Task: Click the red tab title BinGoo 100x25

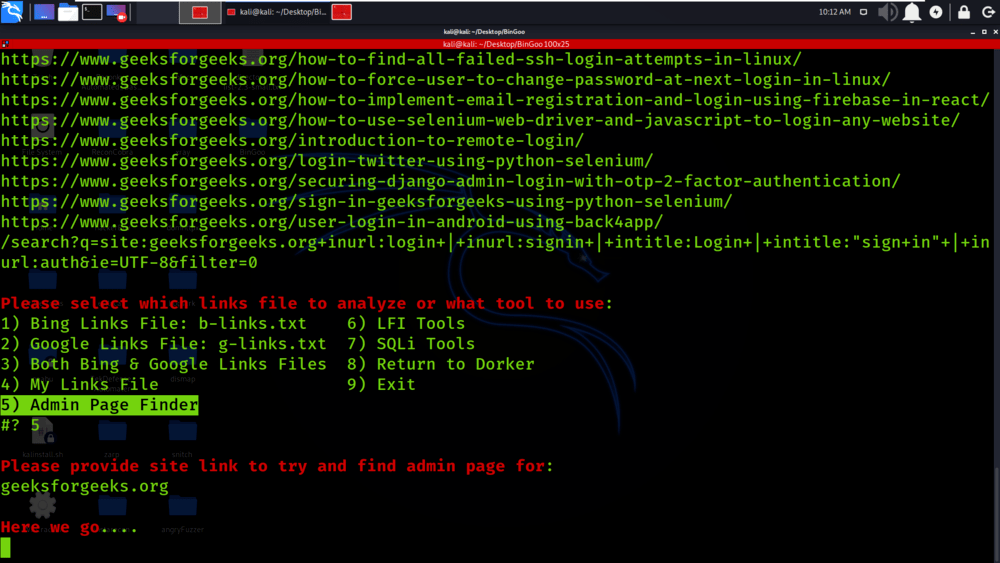Action: tap(506, 44)
